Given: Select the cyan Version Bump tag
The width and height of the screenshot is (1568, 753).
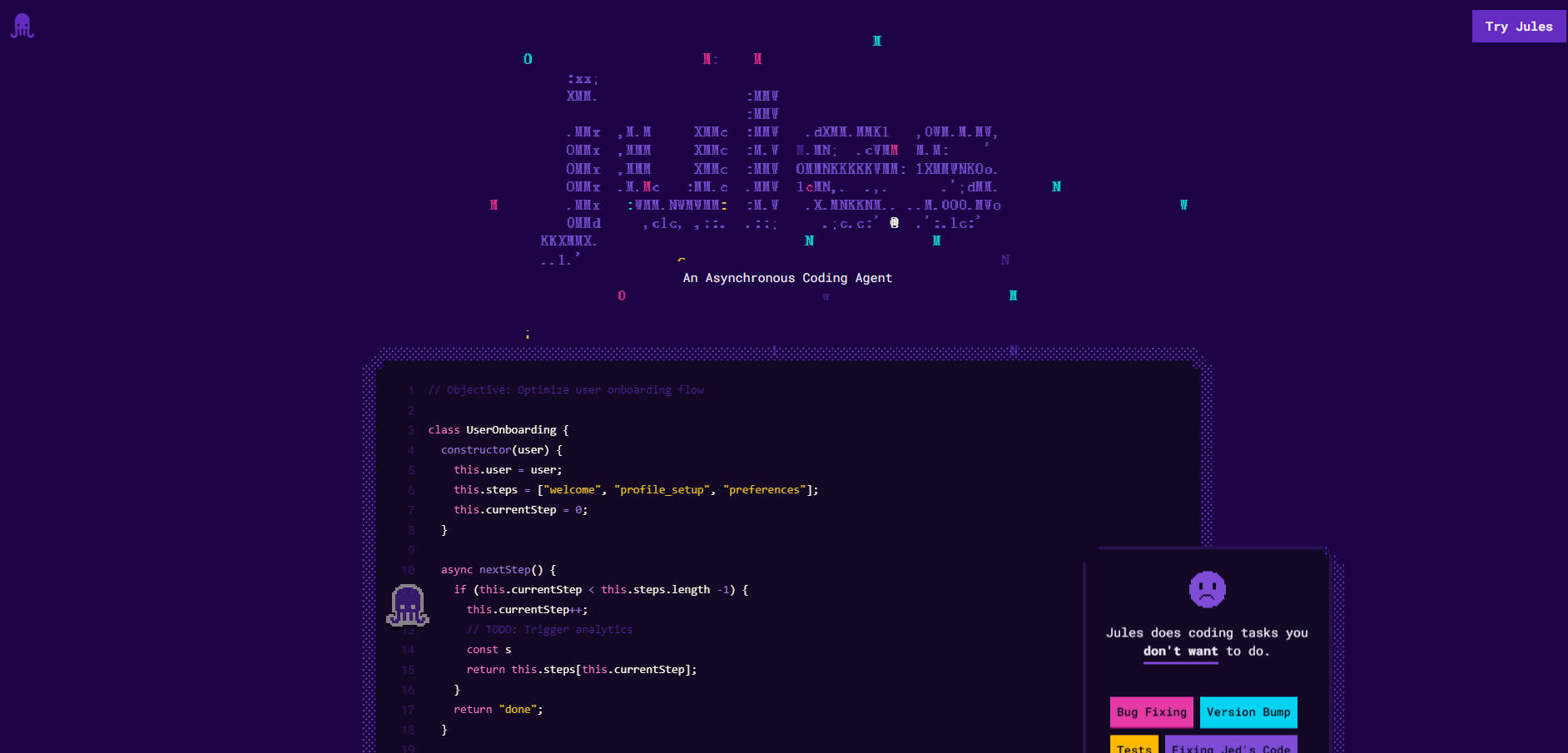Looking at the screenshot, I should point(1248,712).
